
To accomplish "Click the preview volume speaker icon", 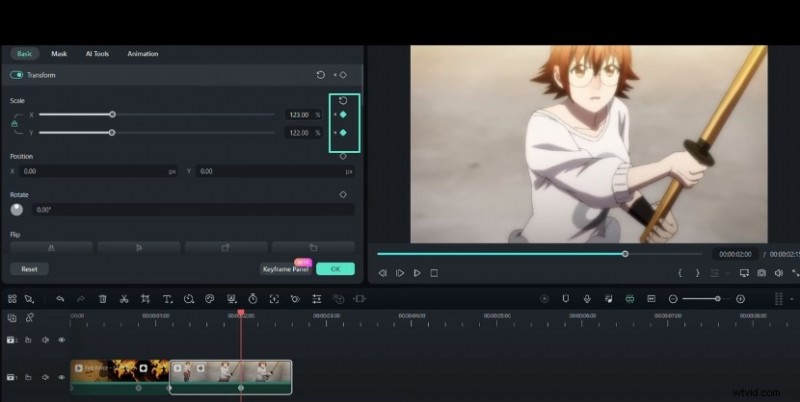I will pyautogui.click(x=779, y=273).
